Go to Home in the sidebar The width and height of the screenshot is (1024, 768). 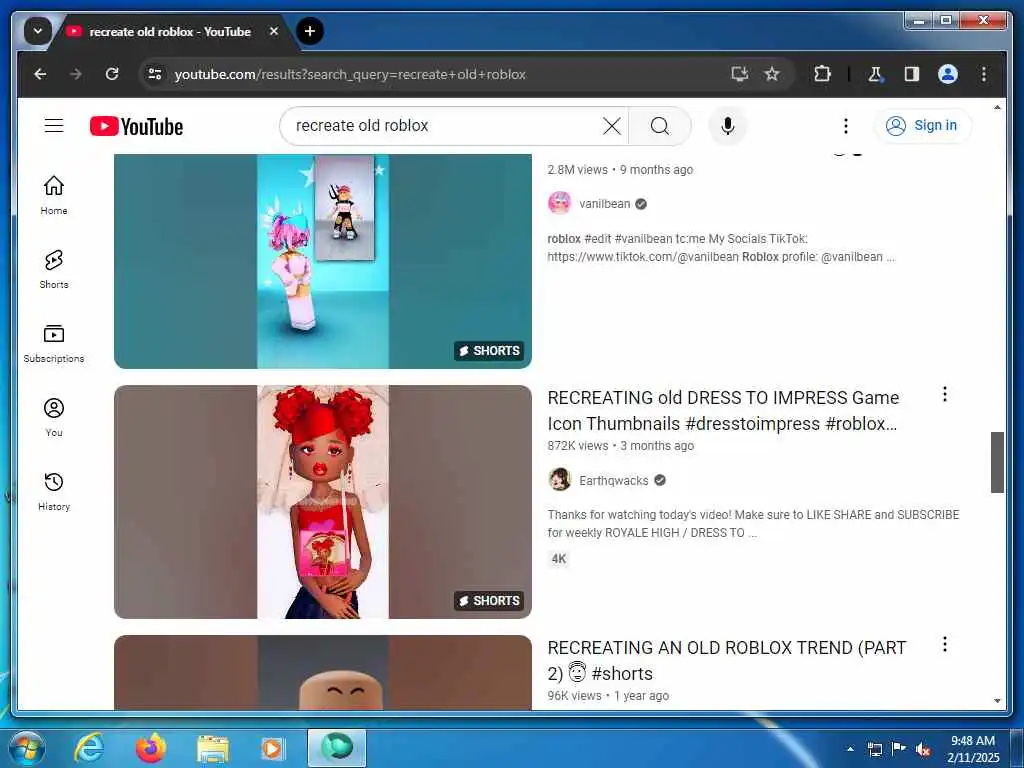54,195
